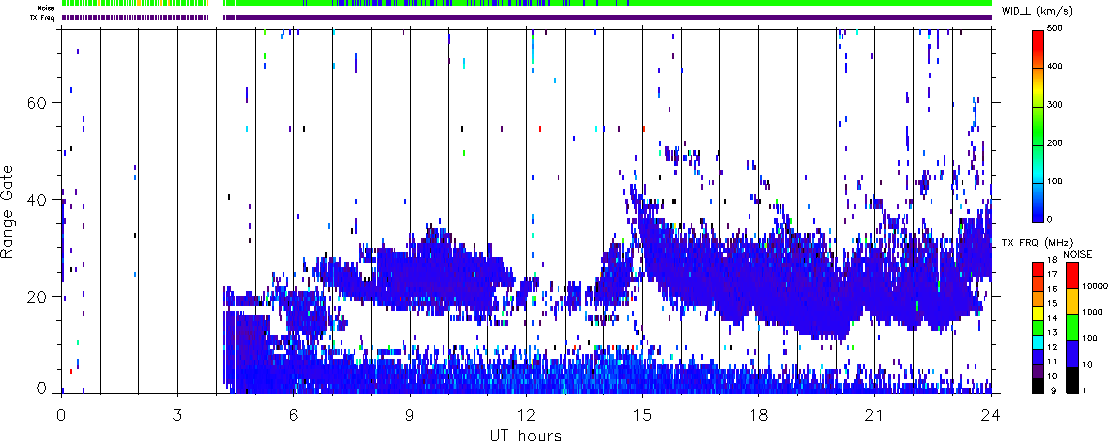Image resolution: width=1108 pixels, height=441 pixels.
Task: Click the "0" tick on the UT hours axis
Action: point(61,415)
